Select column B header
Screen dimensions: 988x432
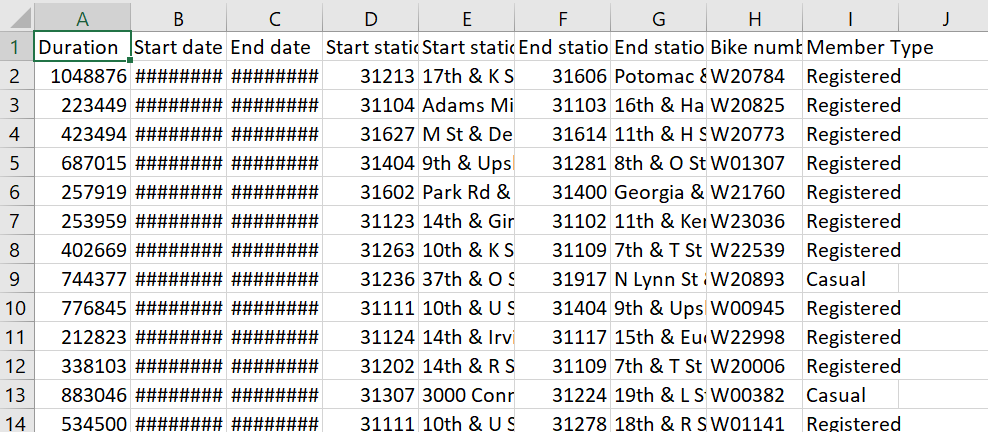(x=178, y=16)
